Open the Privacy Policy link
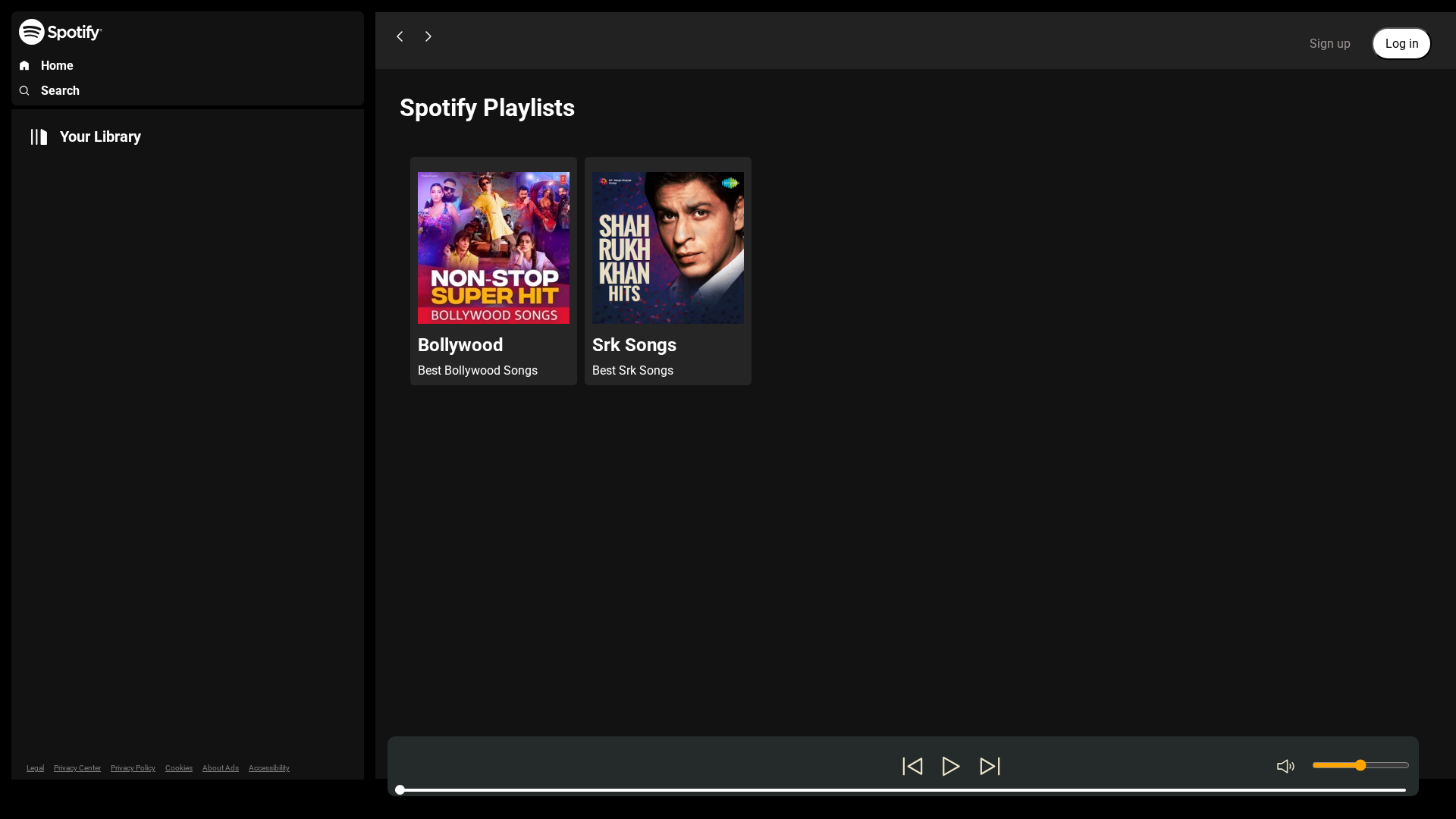This screenshot has height=819, width=1456. pyautogui.click(x=133, y=768)
